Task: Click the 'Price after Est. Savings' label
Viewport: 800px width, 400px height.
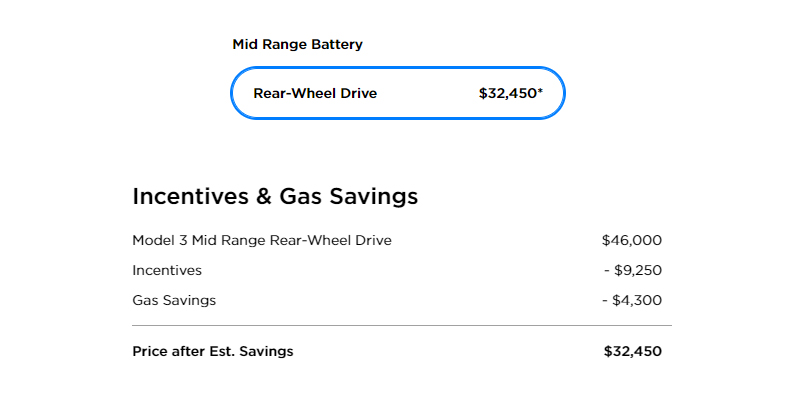Action: click(213, 352)
